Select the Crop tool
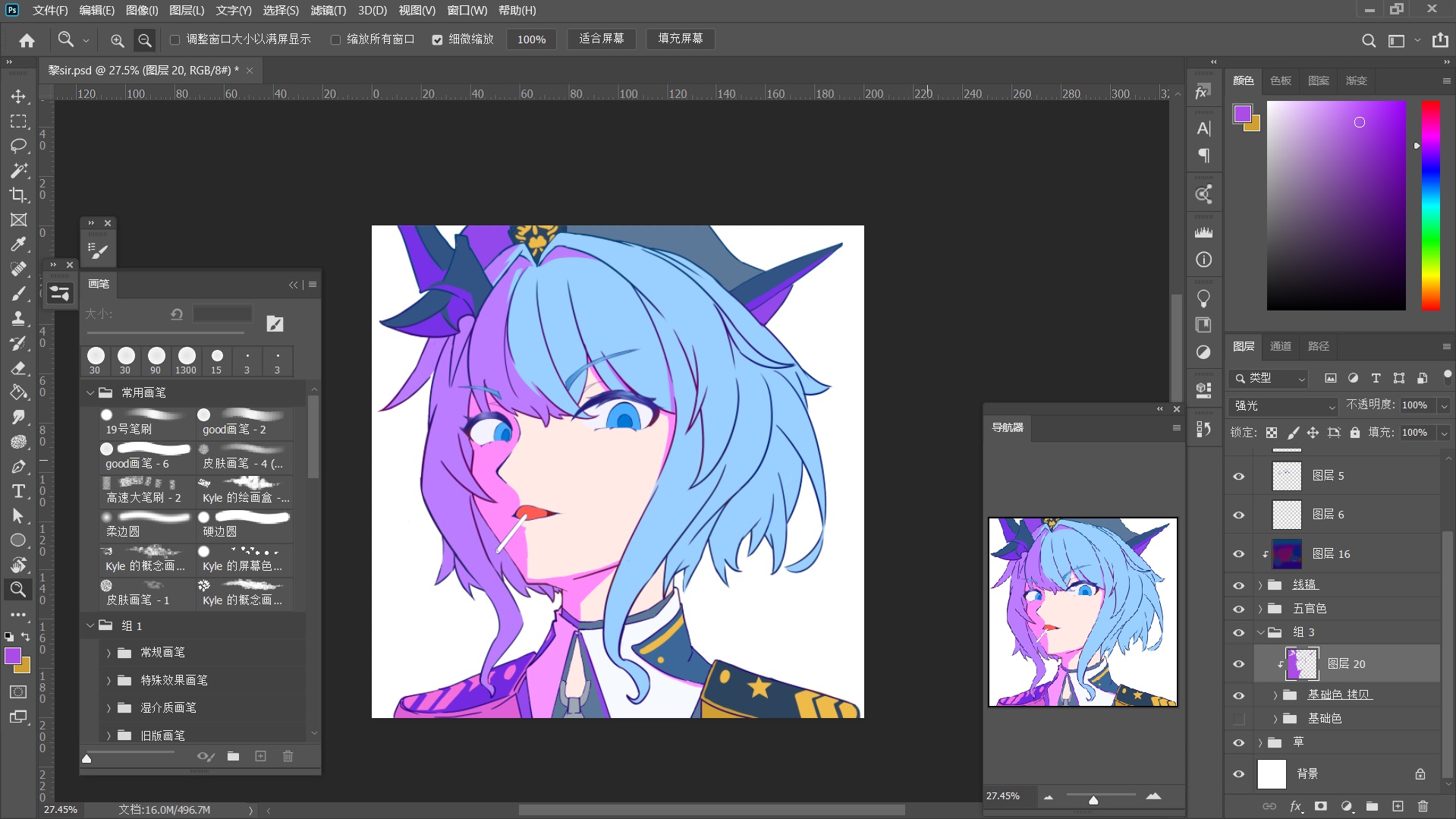 coord(18,195)
